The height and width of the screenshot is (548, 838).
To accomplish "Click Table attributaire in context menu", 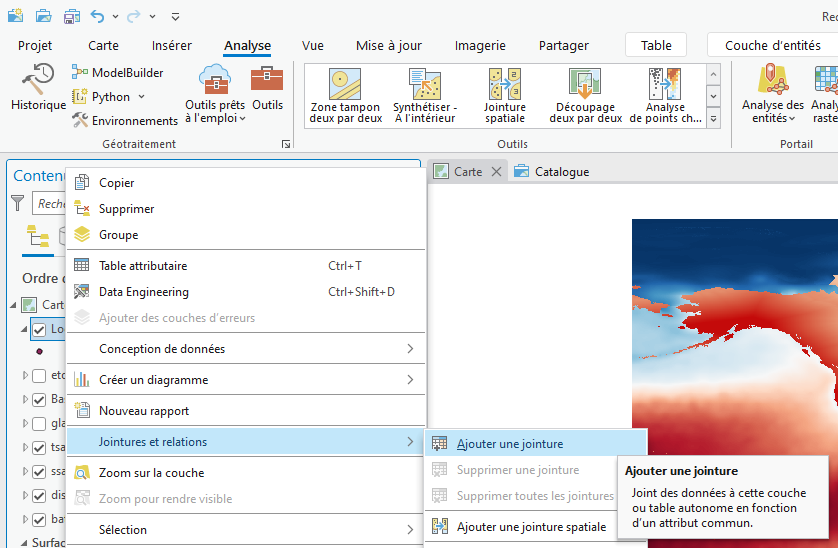I will click(143, 266).
